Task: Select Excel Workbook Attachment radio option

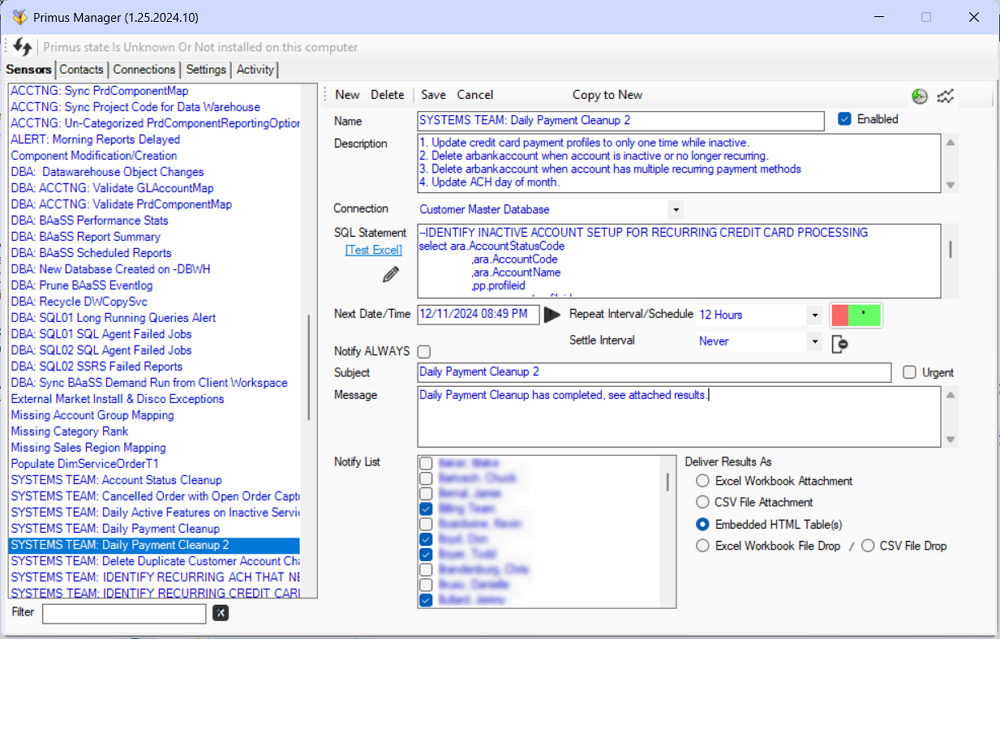Action: point(702,481)
